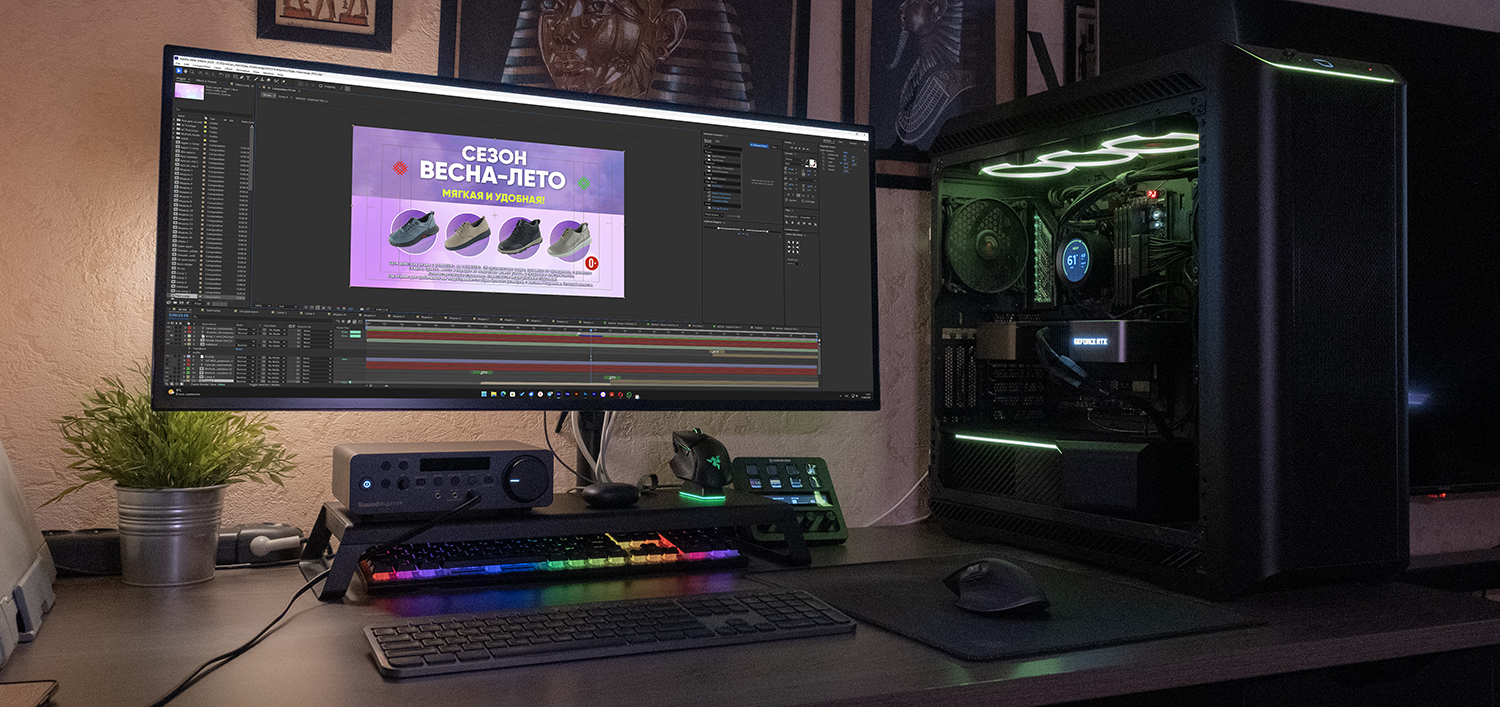Switch to the Project panel tab
Image resolution: width=1500 pixels, height=707 pixels.
coord(181,79)
